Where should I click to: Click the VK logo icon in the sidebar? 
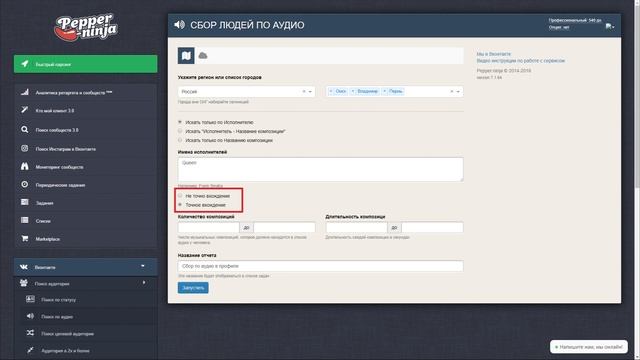click(24, 267)
